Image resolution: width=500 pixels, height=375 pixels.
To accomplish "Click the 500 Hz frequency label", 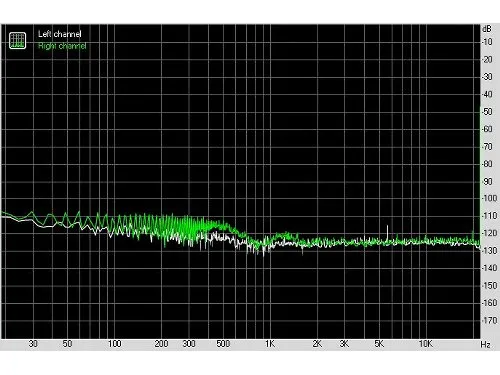I will pos(223,344).
